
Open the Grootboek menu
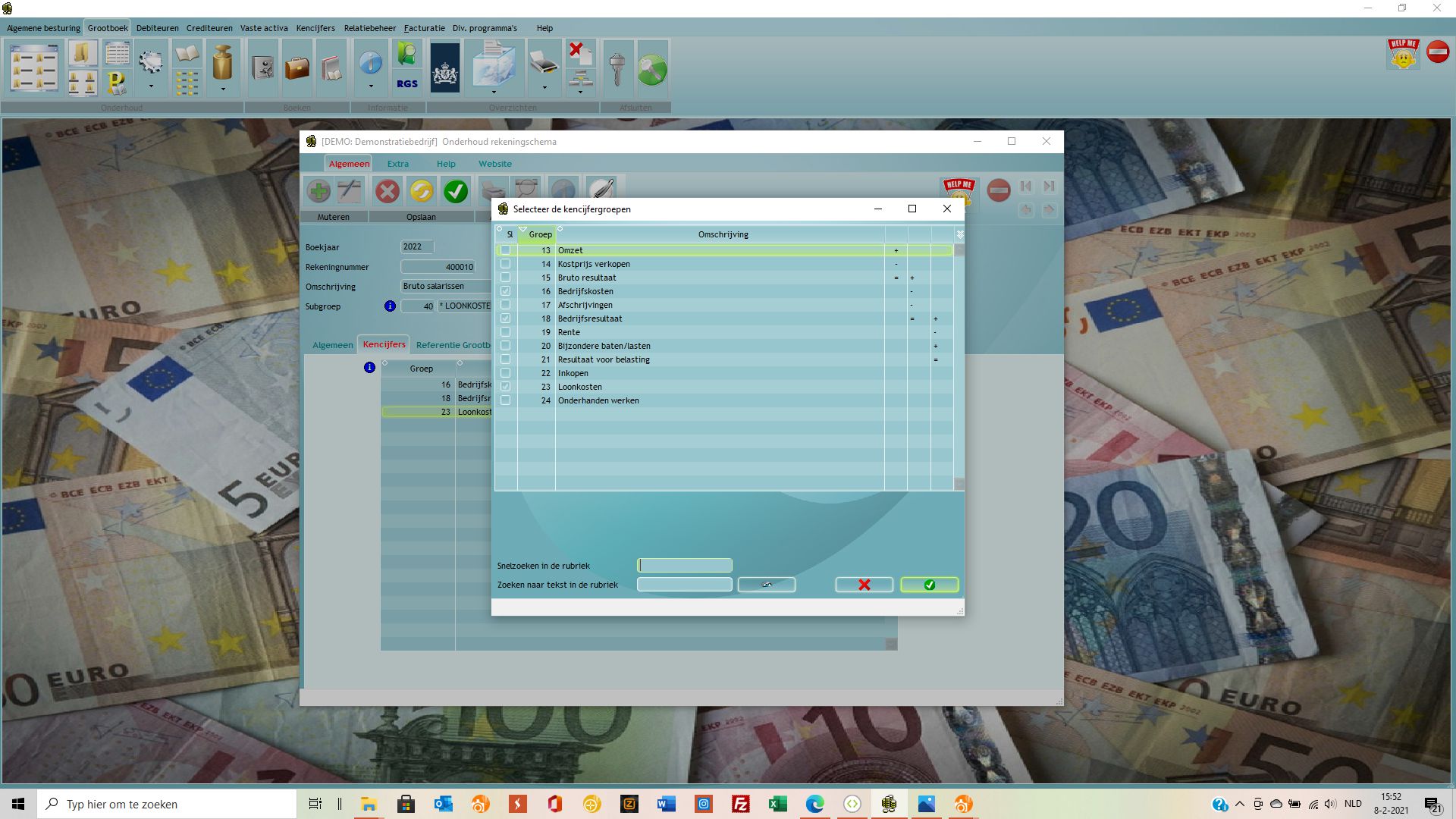[x=108, y=28]
